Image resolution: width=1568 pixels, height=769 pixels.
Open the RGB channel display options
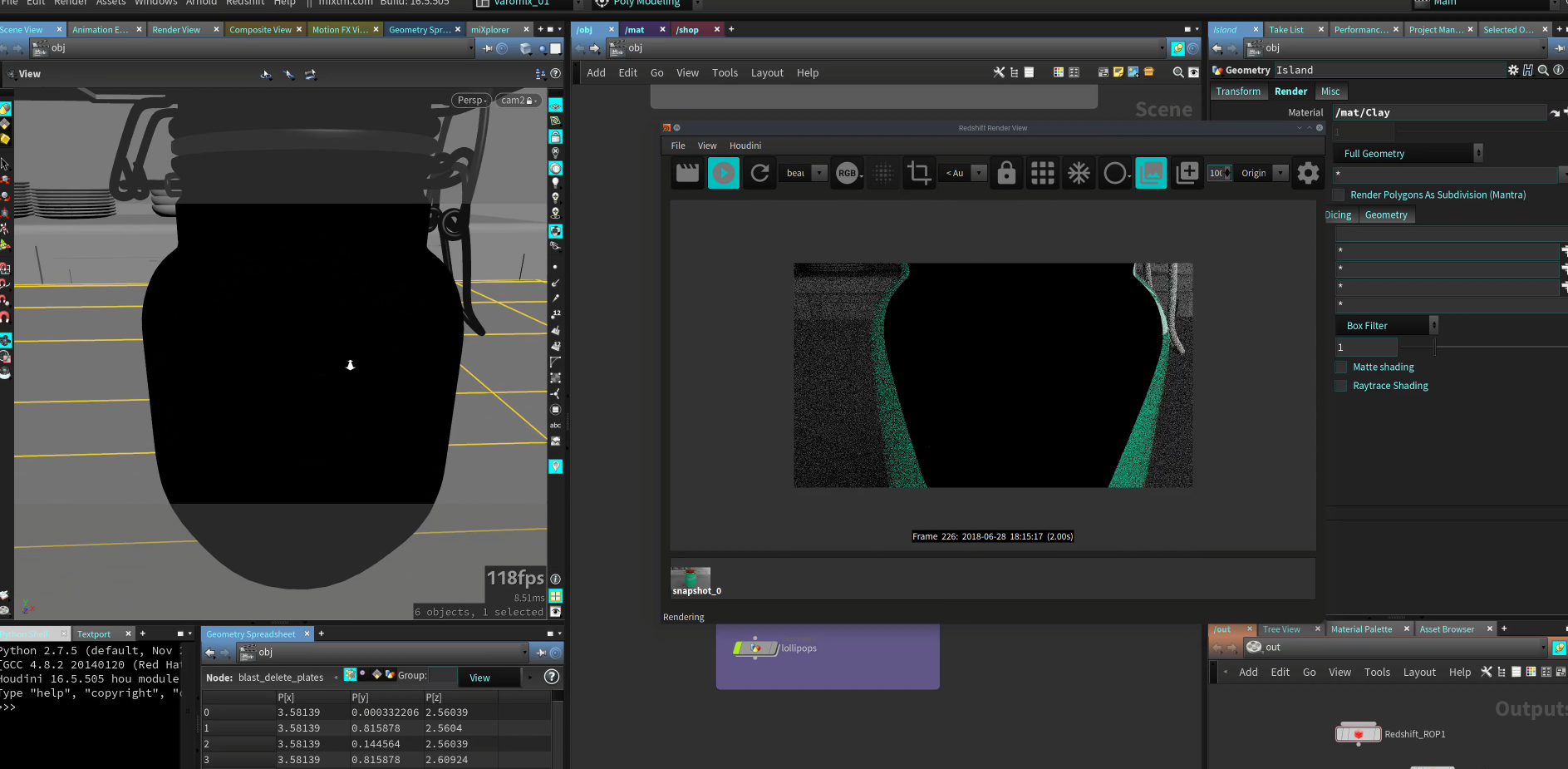coord(847,173)
